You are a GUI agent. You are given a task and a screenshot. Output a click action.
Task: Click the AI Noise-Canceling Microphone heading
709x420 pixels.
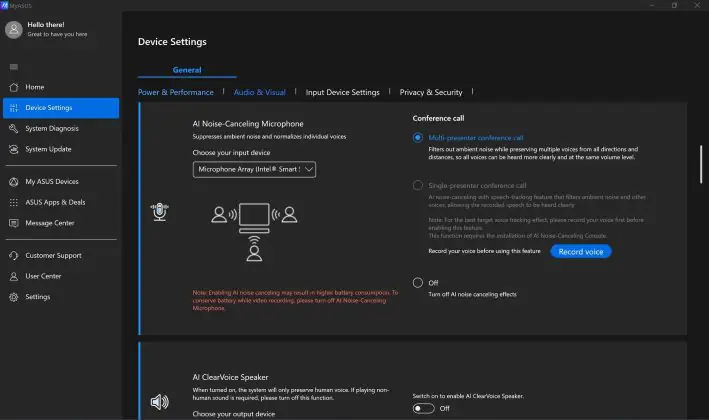(x=248, y=124)
